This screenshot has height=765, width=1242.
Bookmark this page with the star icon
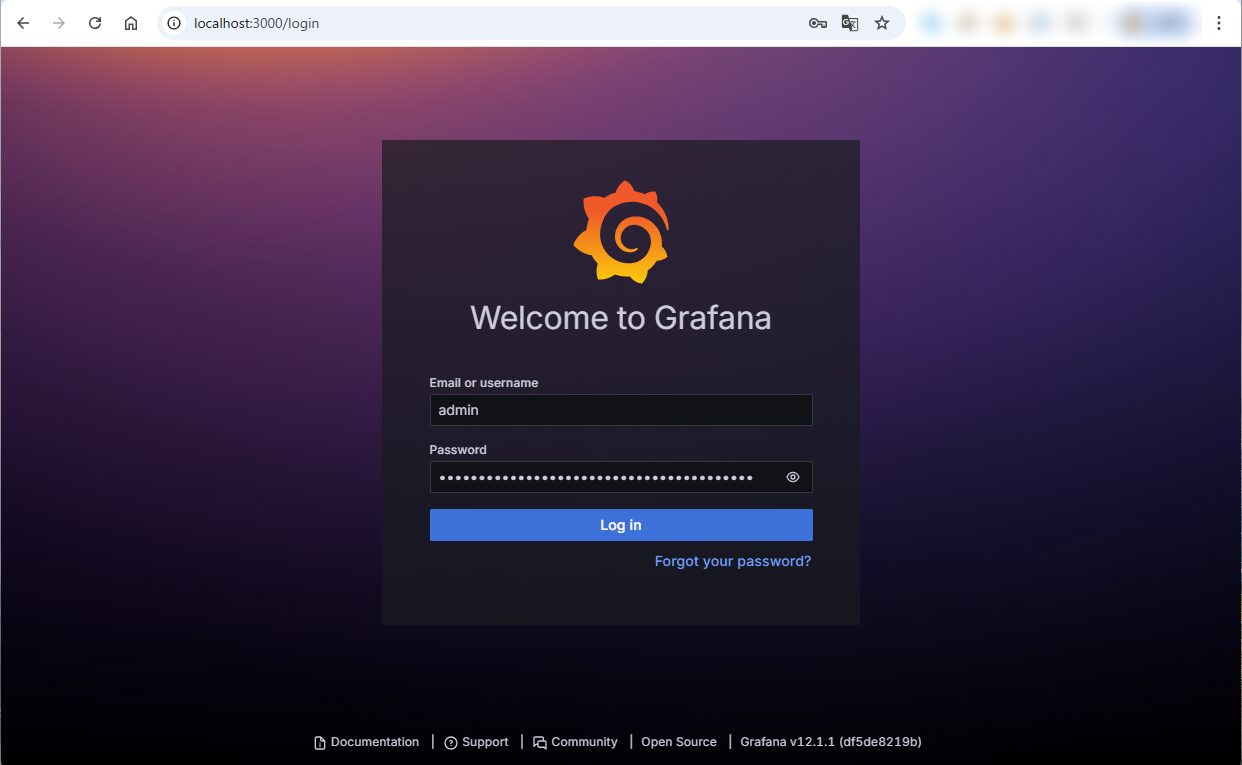[x=882, y=23]
